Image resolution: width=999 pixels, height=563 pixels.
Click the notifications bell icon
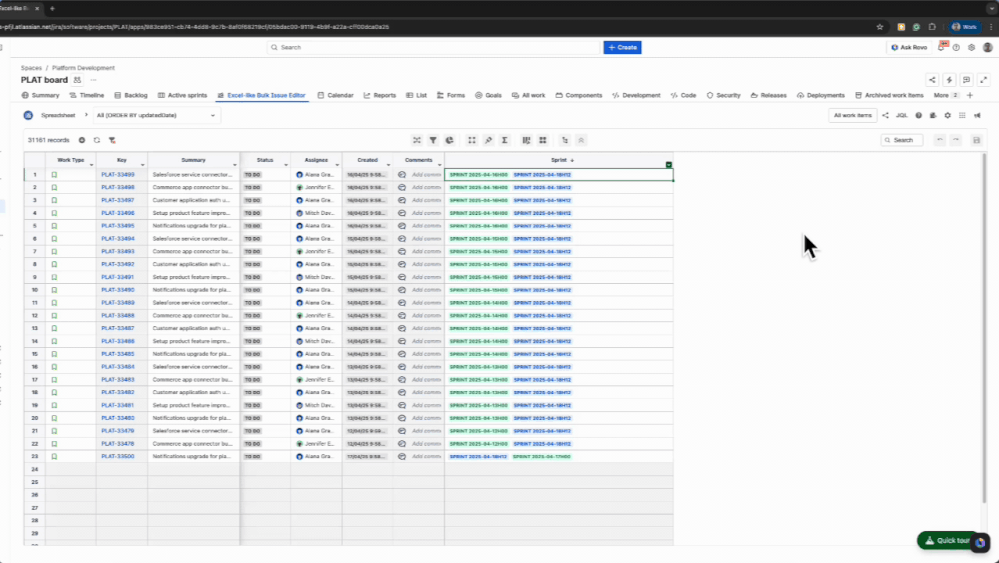click(943, 46)
